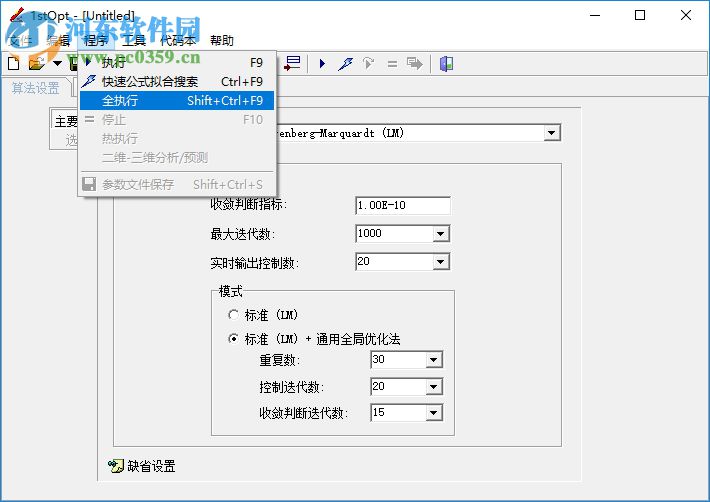Choose 执行 F9 in the menu
This screenshot has height=502, width=710.
(x=177, y=62)
